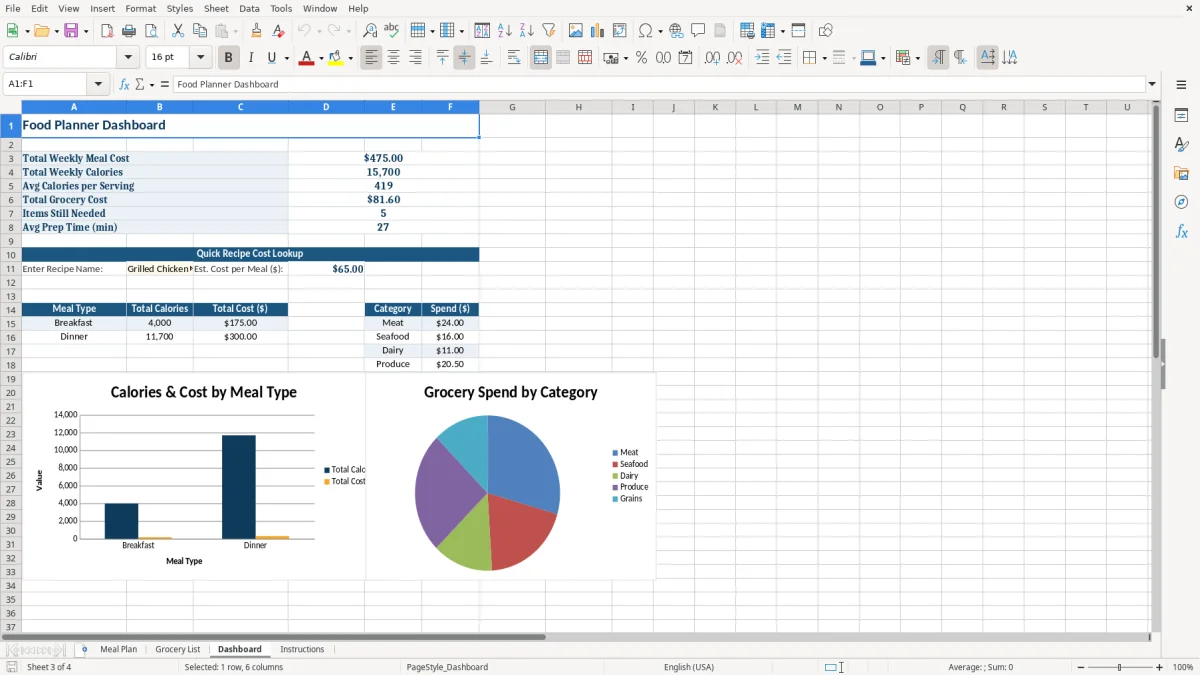Click the AutoFilter funnel icon
Viewport: 1200px width, 675px height.
pyautogui.click(x=548, y=31)
